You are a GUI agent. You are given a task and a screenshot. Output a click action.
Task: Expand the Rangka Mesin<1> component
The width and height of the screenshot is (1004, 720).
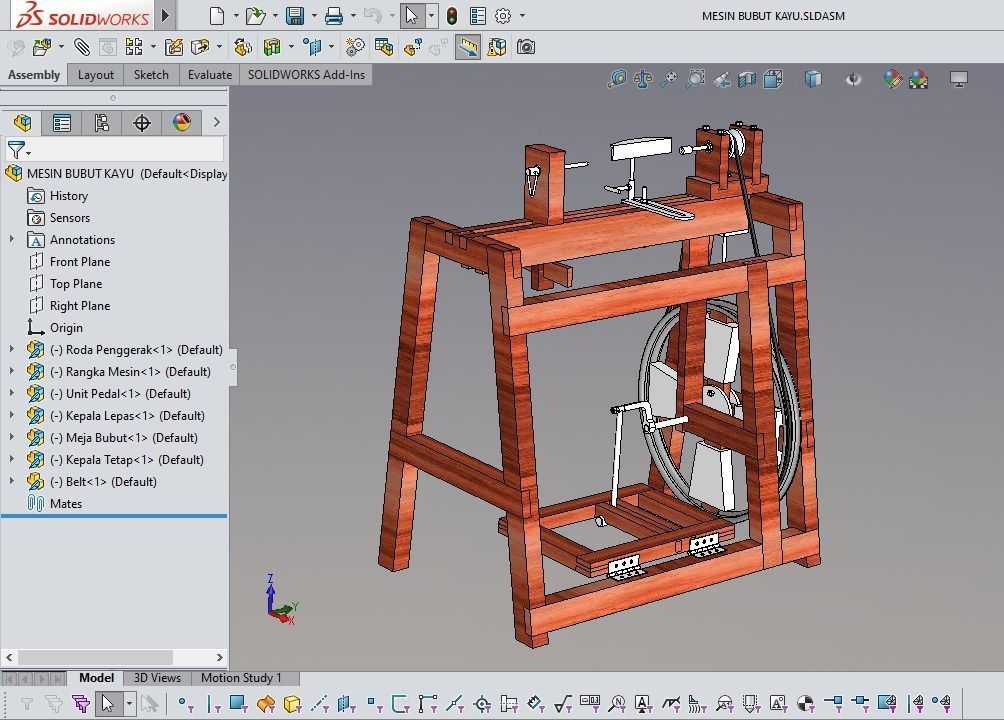pos(12,371)
